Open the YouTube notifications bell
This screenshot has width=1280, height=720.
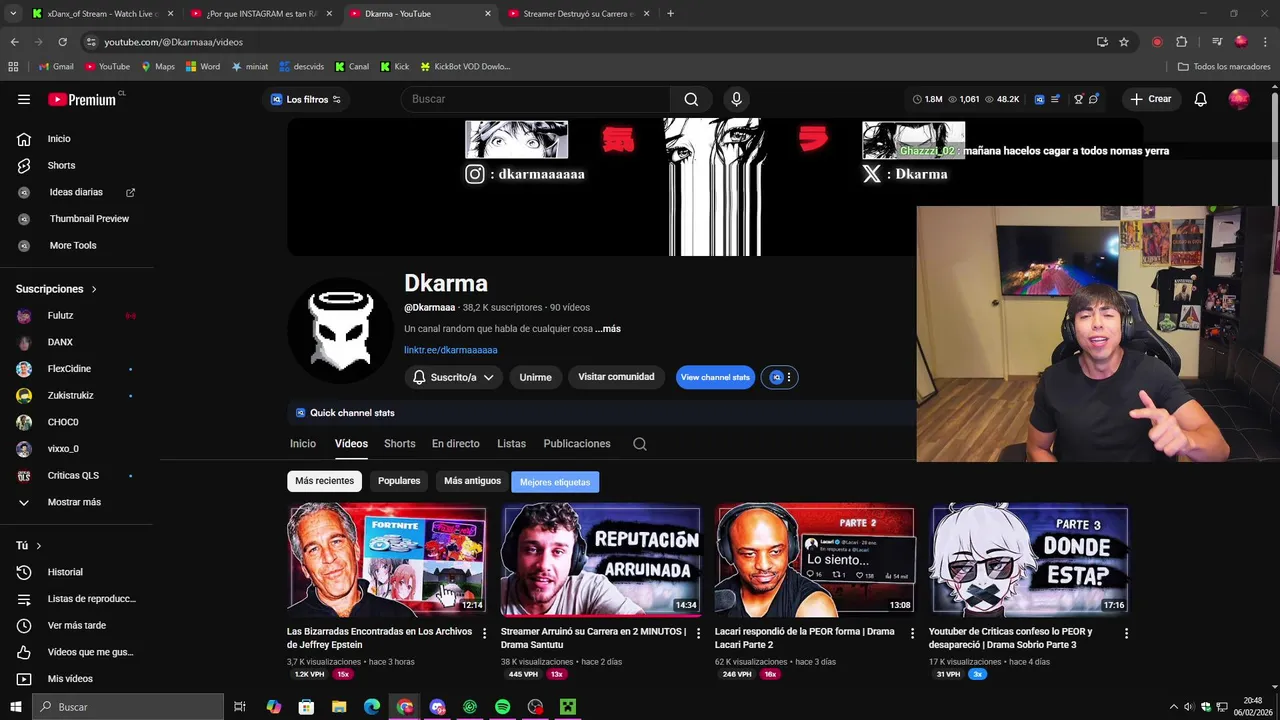tap(1200, 99)
